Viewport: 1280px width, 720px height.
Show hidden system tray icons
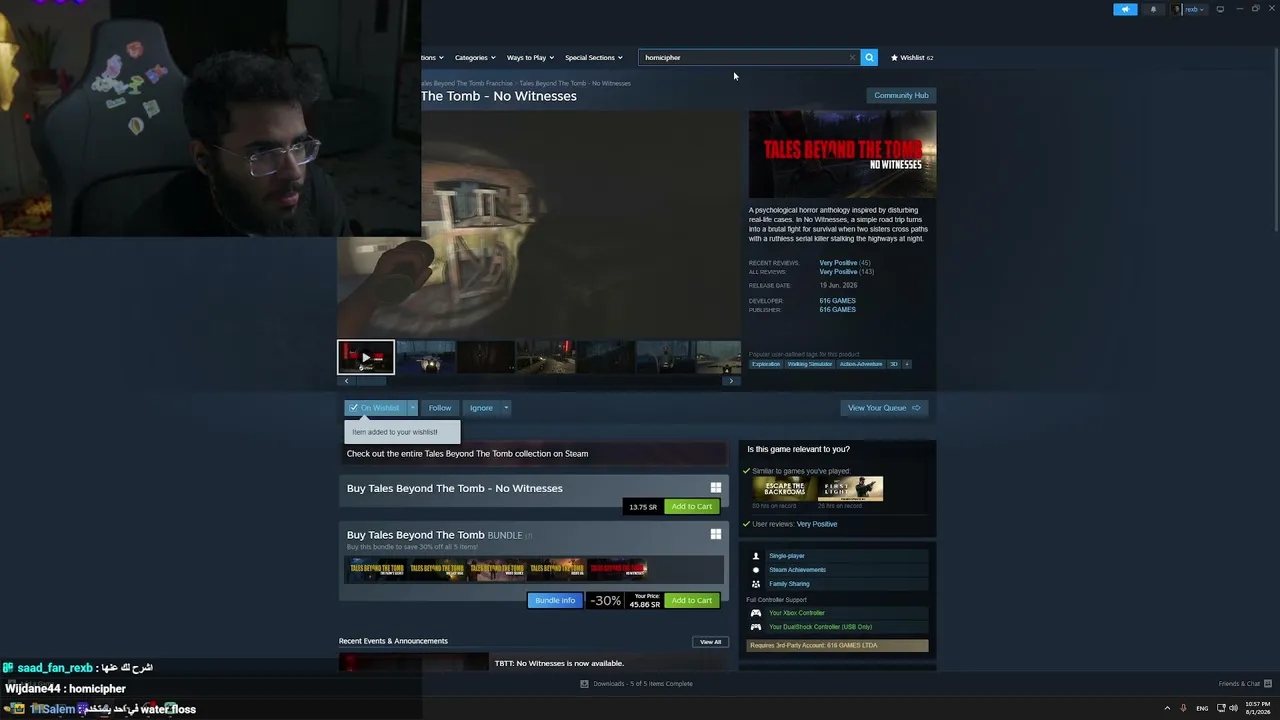pos(1167,708)
